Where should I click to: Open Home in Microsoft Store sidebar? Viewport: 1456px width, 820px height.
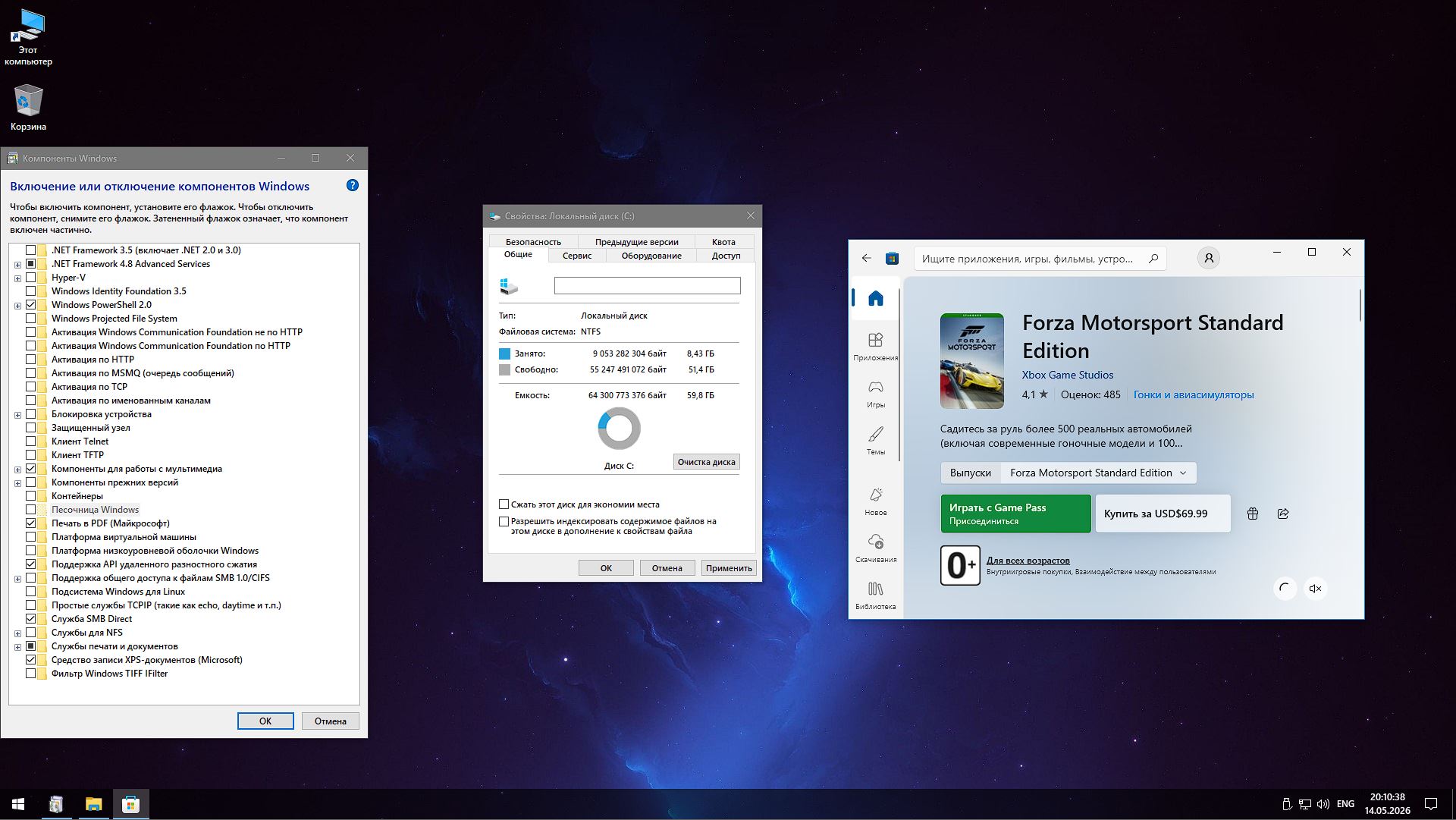point(875,298)
